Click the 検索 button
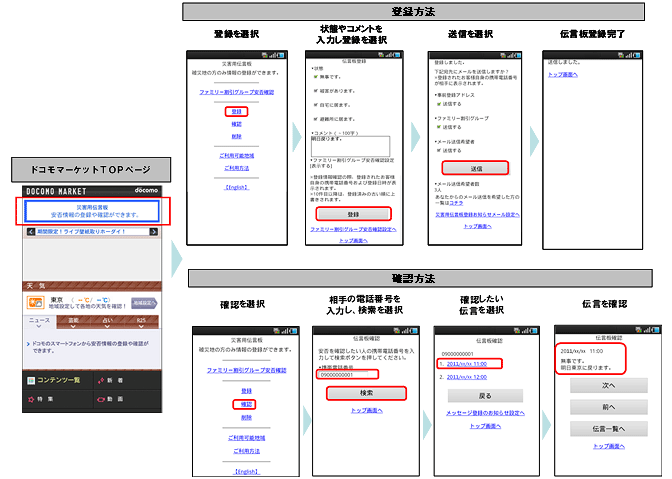 click(x=366, y=393)
